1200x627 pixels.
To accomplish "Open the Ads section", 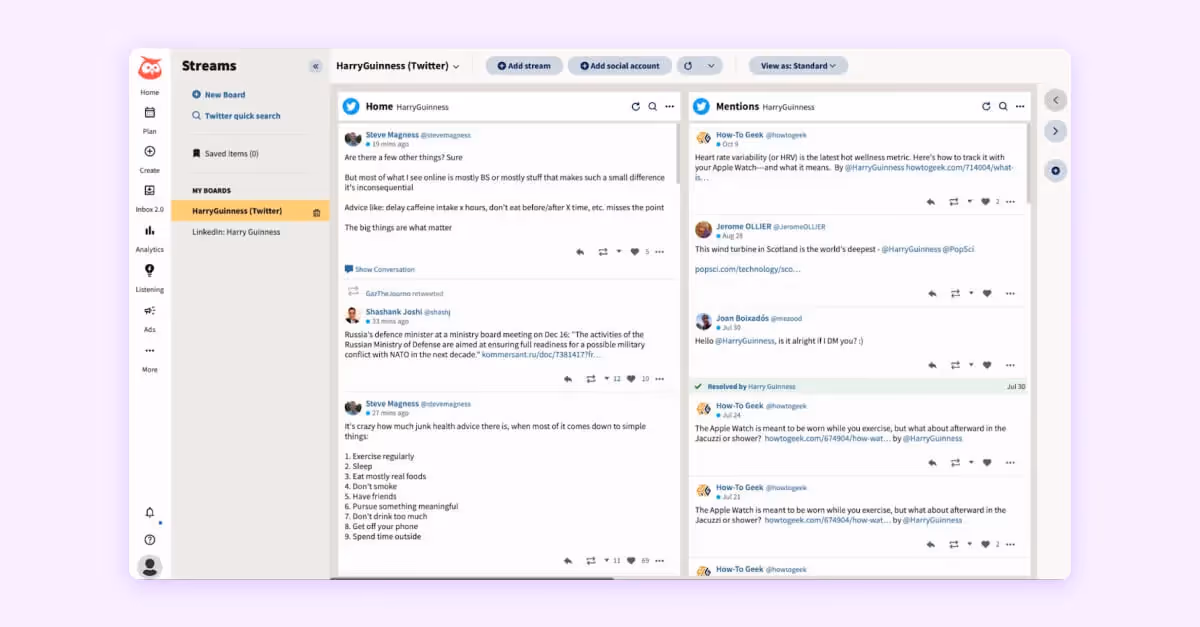I will tap(149, 318).
